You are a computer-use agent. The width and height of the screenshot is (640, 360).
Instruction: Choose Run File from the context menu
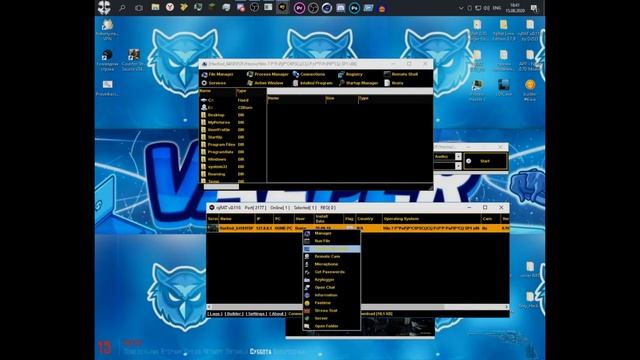tap(331, 241)
